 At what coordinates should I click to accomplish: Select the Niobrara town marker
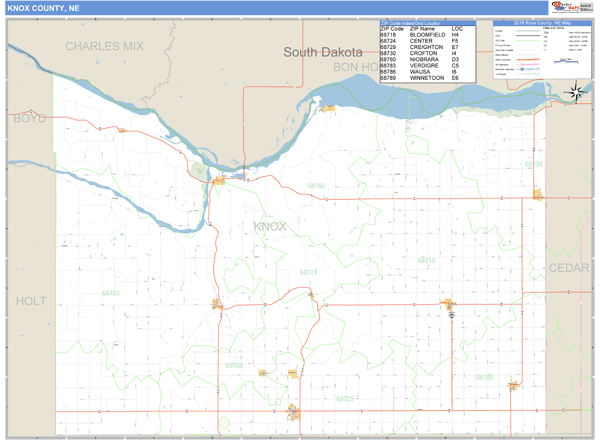(219, 181)
